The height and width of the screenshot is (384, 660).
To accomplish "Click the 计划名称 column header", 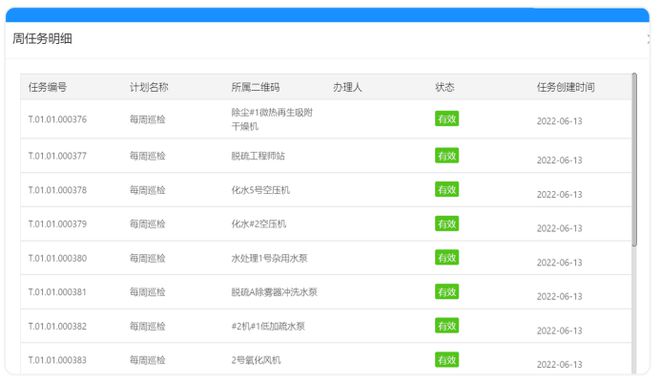I will [x=149, y=87].
